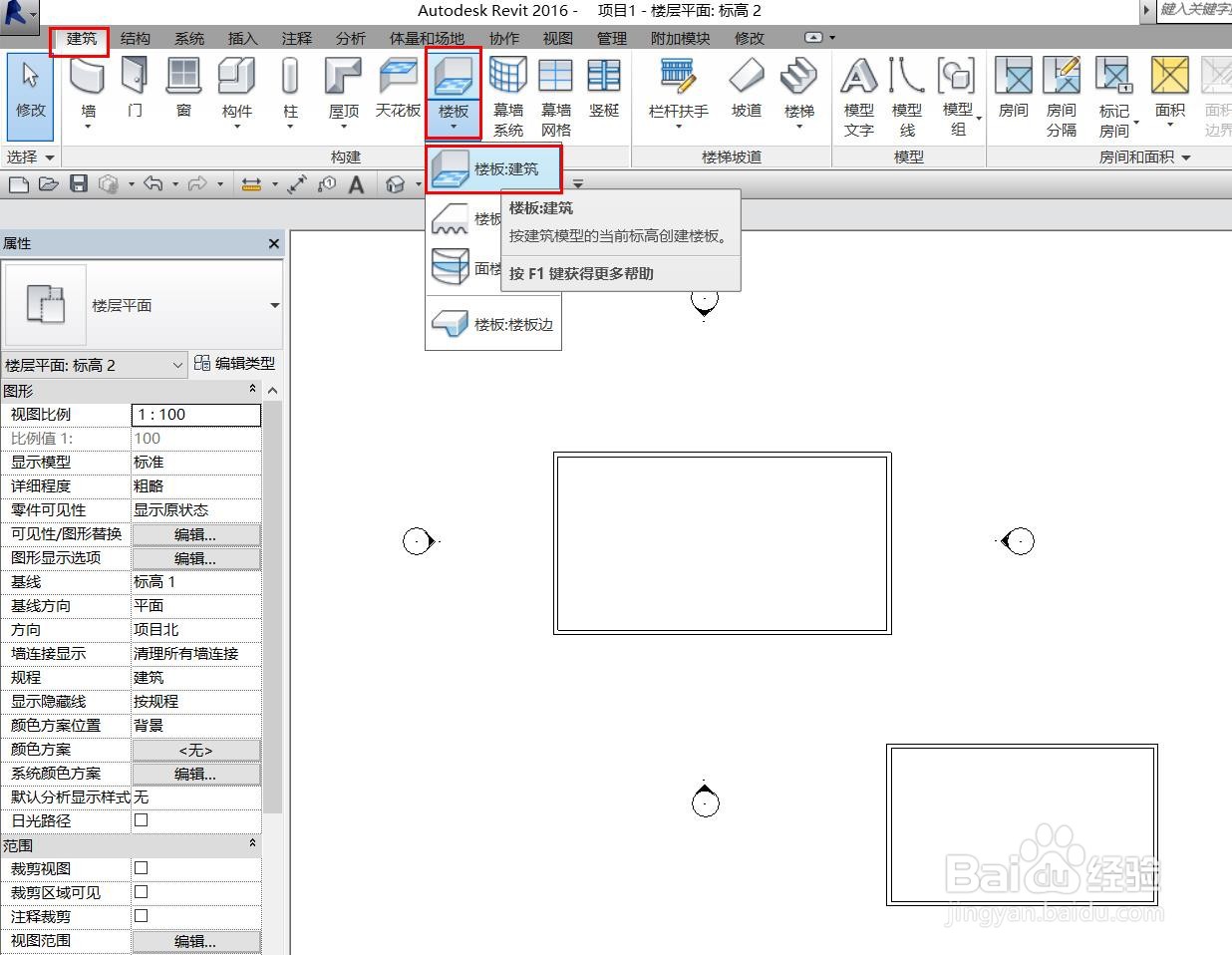
Task: Select the Model Line (模型线) tool
Action: click(x=907, y=96)
